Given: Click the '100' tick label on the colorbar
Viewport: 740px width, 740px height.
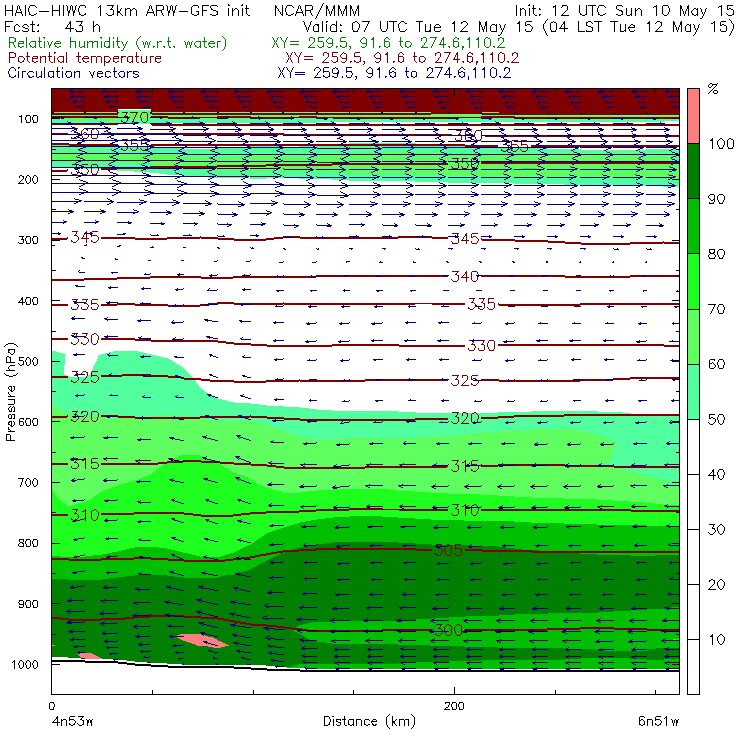Looking at the screenshot, I should pos(721,143).
